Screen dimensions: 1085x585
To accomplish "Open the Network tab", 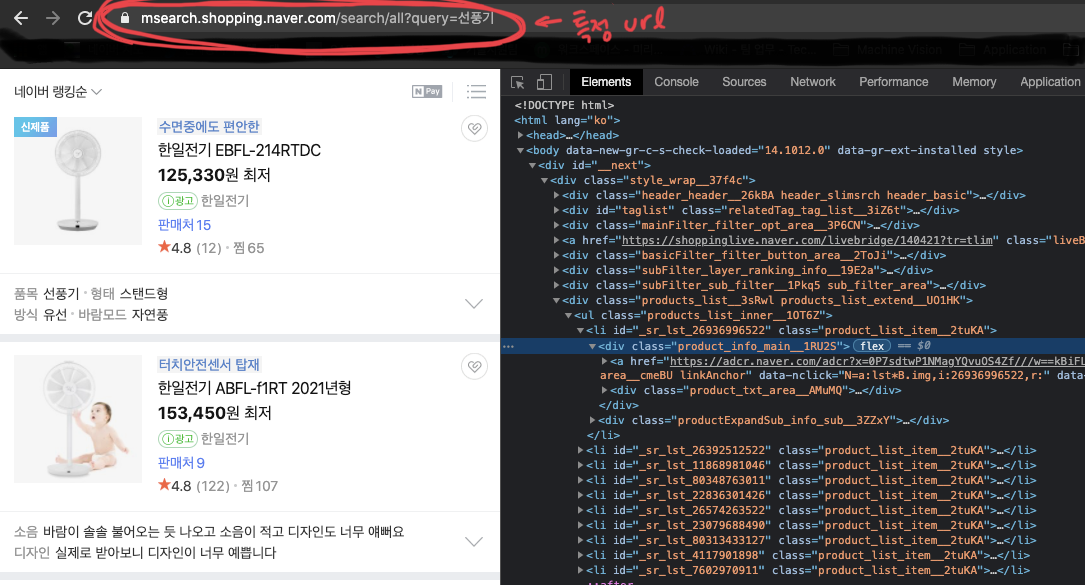I will (812, 82).
